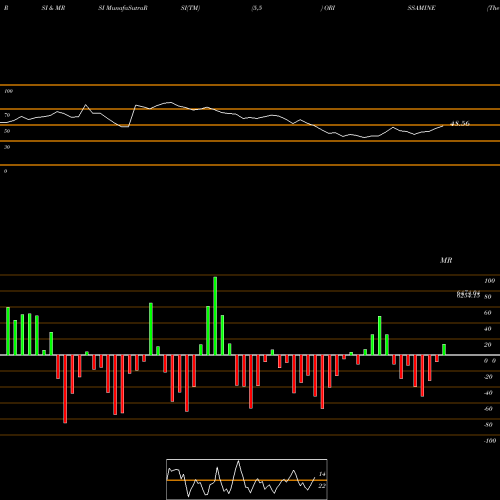
Task: Click the 80 label on MR axis
Action: tap(487, 297)
